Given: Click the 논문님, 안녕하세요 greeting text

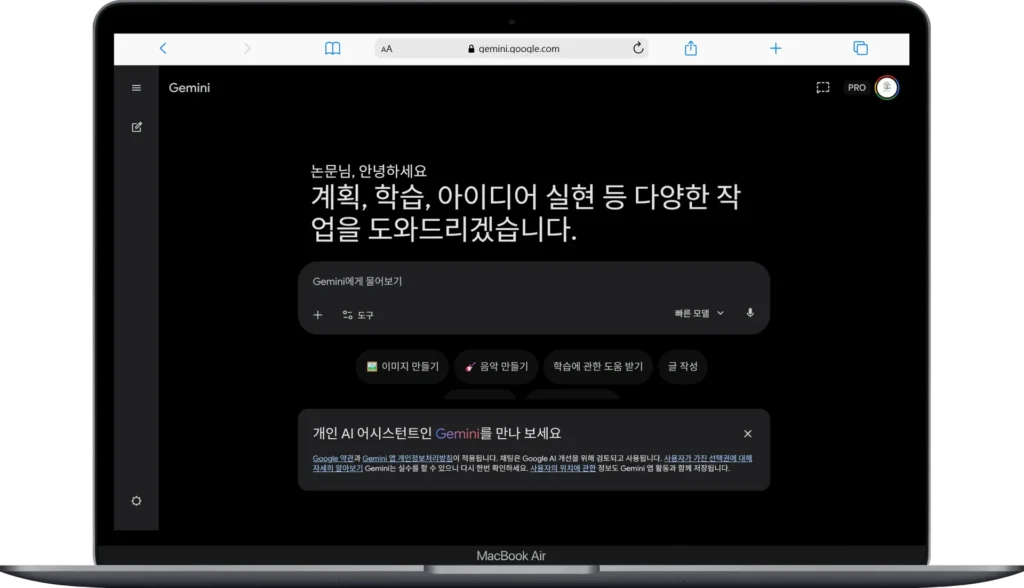Looking at the screenshot, I should coord(368,171).
